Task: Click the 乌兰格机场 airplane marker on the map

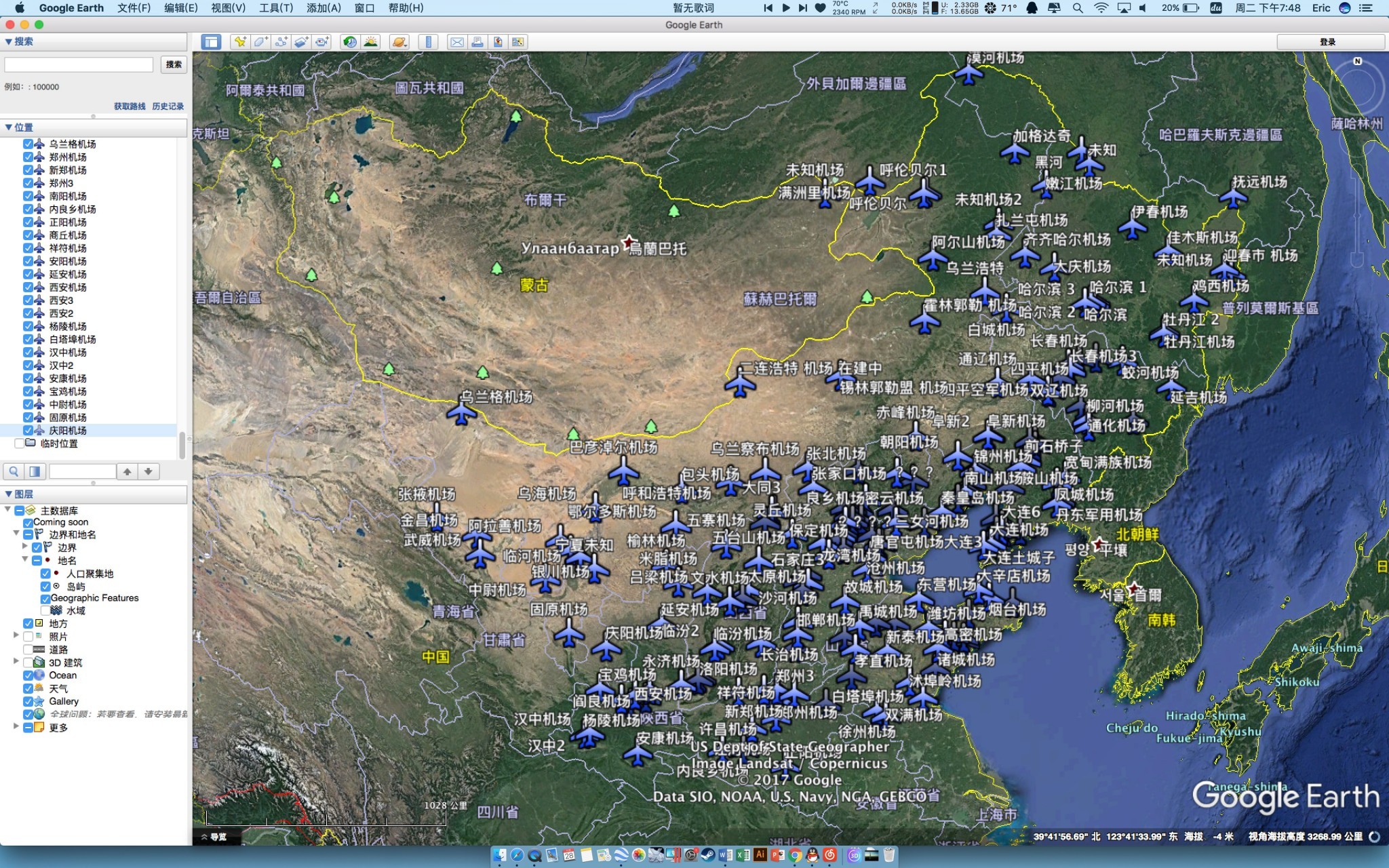Action: coord(462,412)
